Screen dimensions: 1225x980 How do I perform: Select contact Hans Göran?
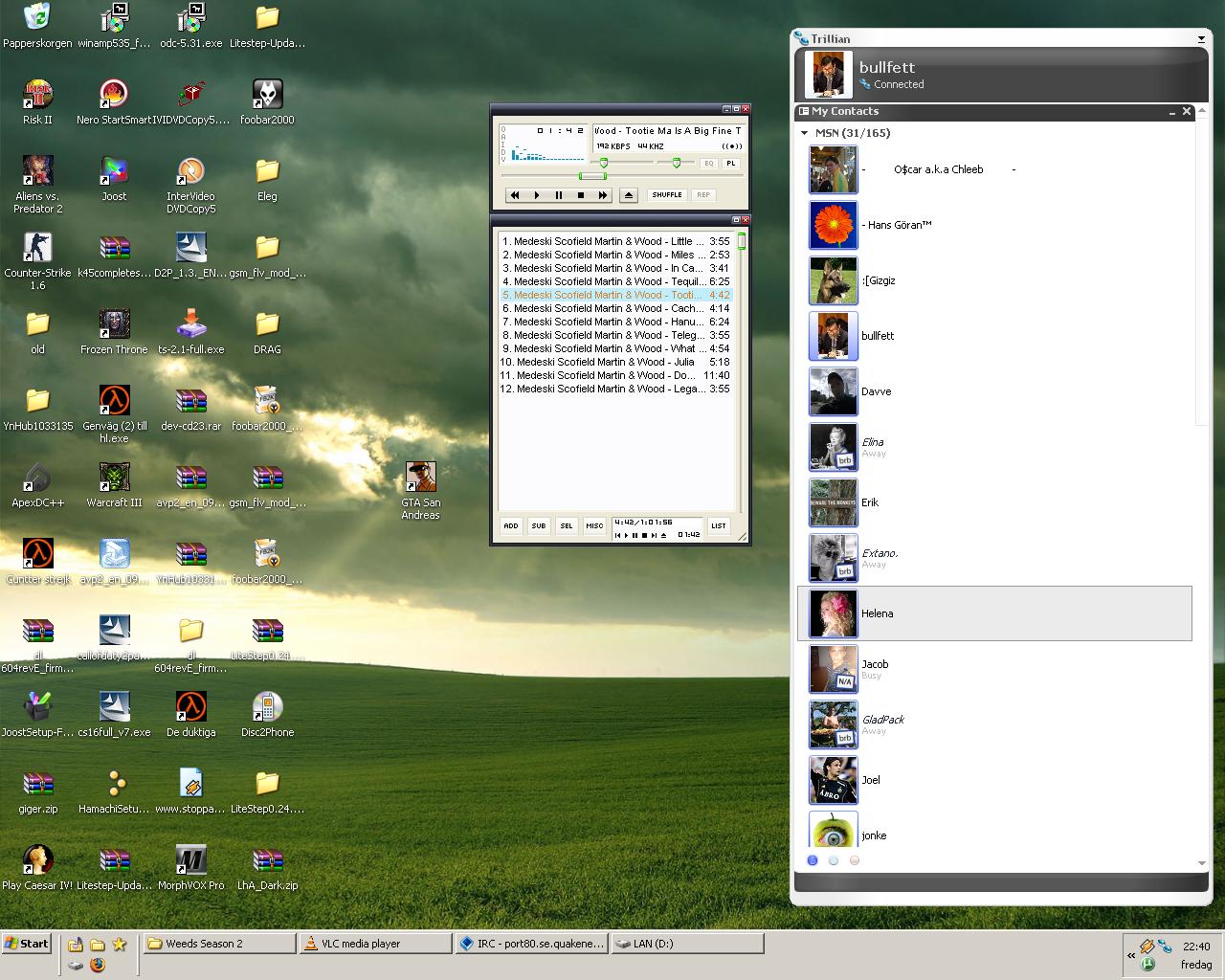pos(995,225)
